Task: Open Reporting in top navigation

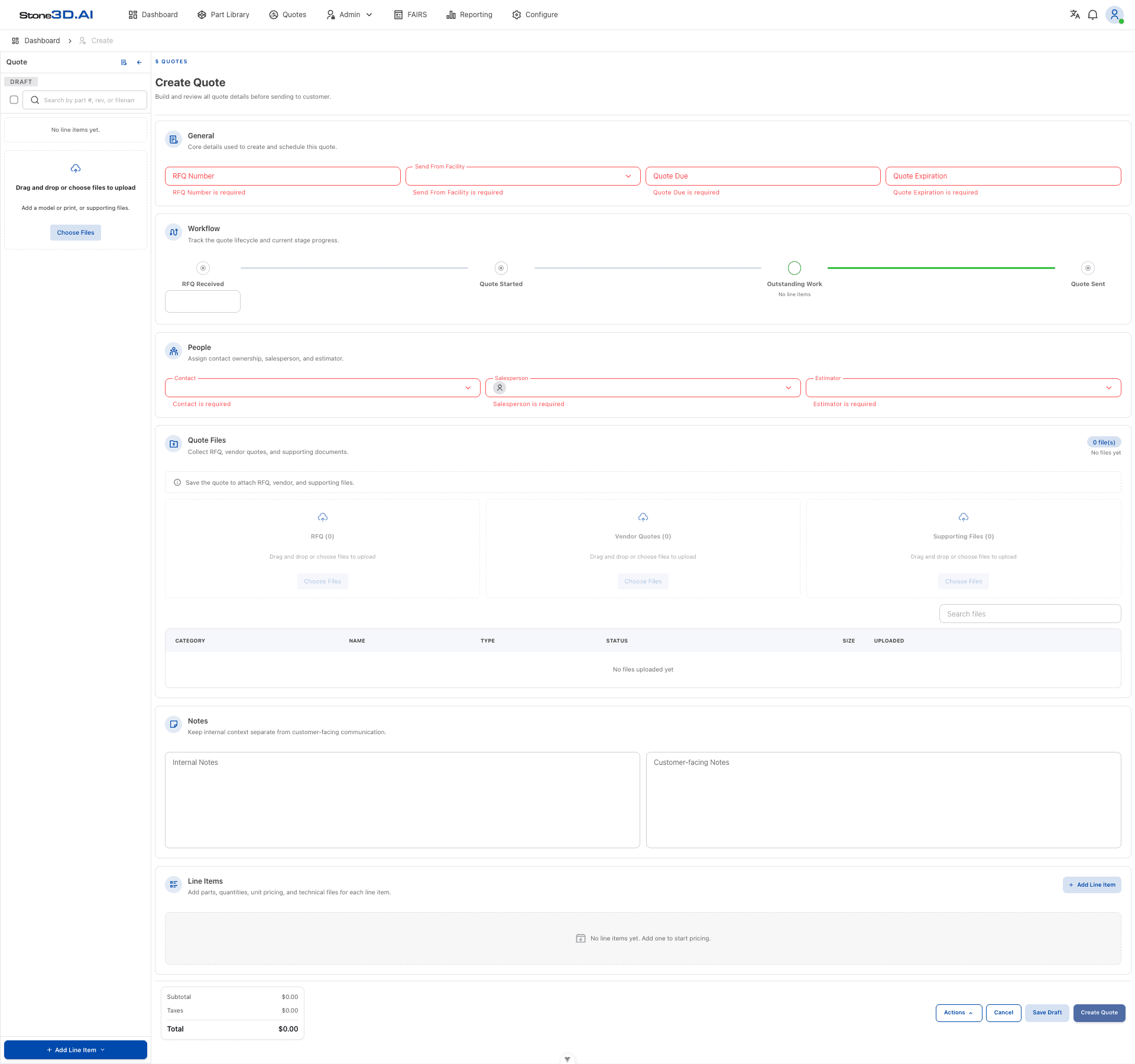Action: pyautogui.click(x=469, y=15)
